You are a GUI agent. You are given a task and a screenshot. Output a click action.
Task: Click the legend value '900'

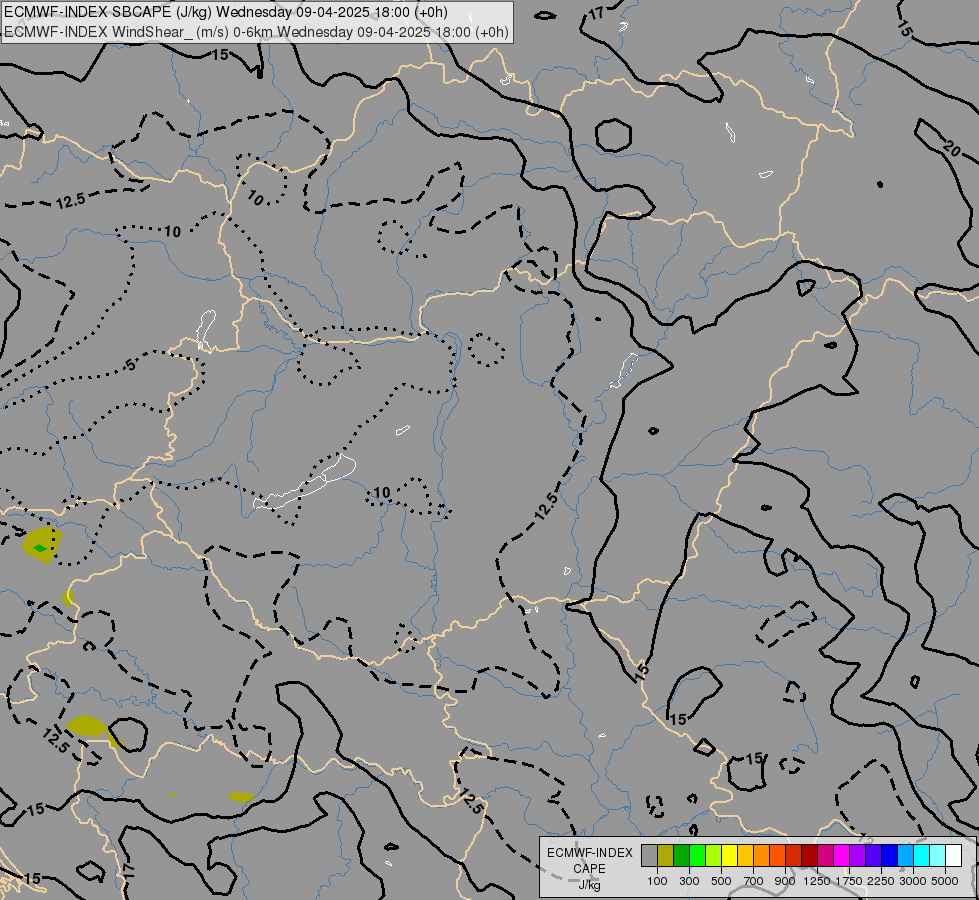[x=785, y=881]
